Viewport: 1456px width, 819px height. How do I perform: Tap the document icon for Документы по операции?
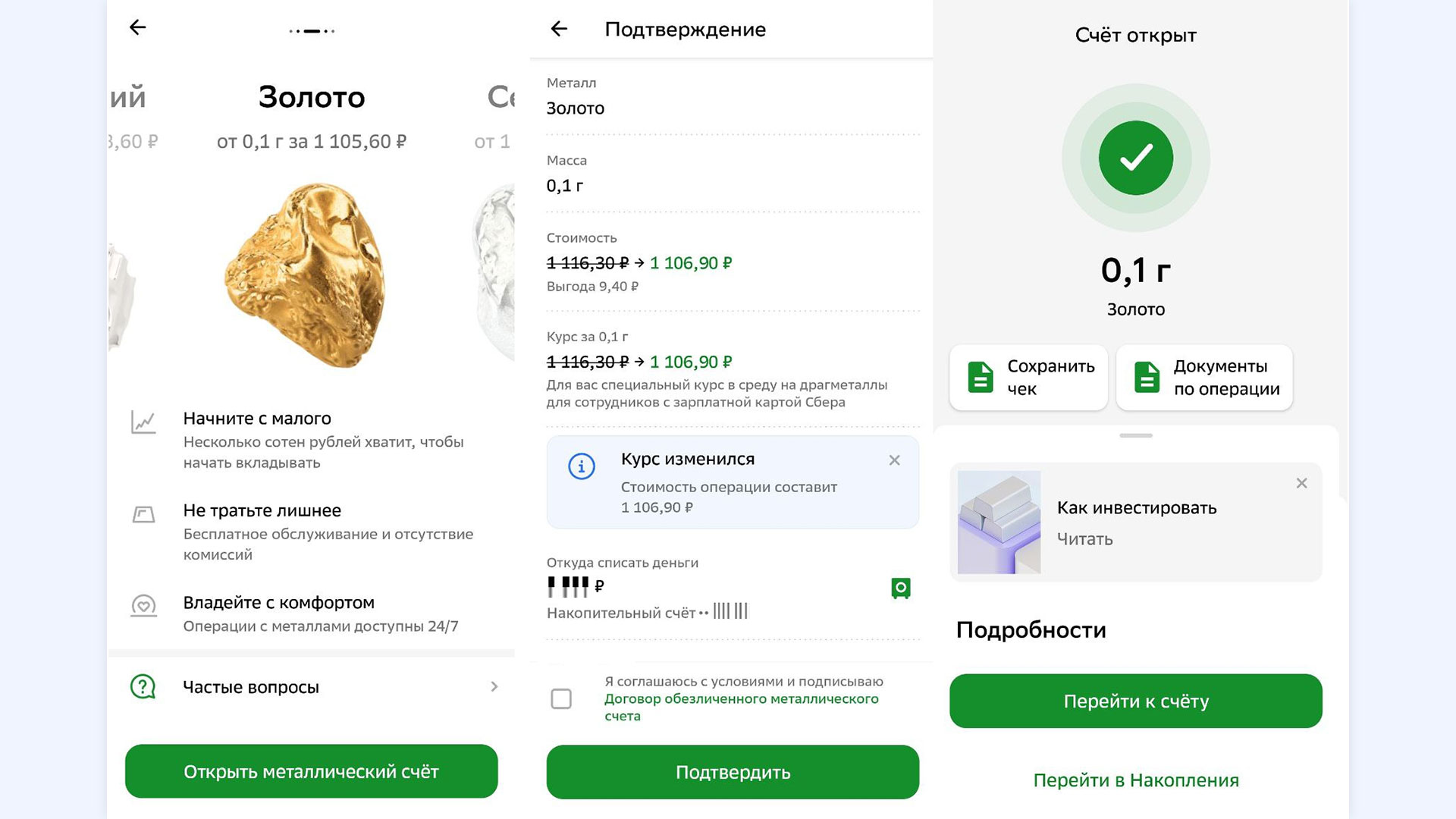pos(1147,377)
